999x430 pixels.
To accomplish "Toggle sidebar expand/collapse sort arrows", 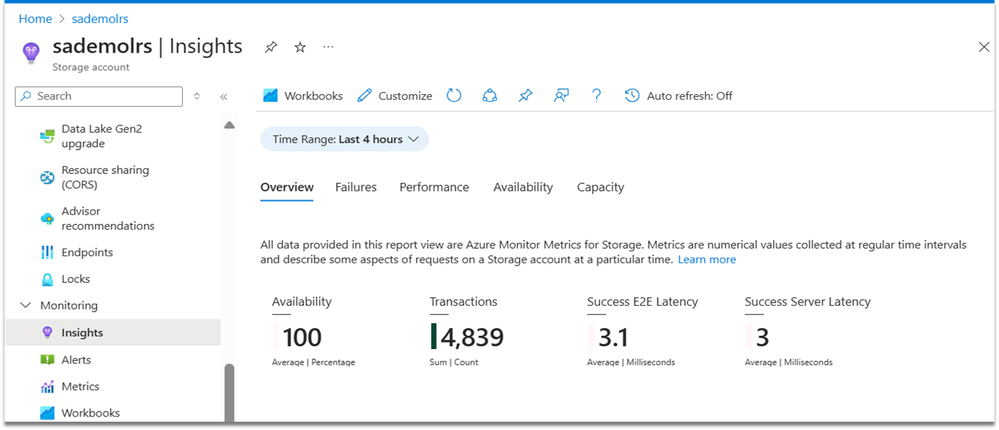I will pyautogui.click(x=197, y=97).
